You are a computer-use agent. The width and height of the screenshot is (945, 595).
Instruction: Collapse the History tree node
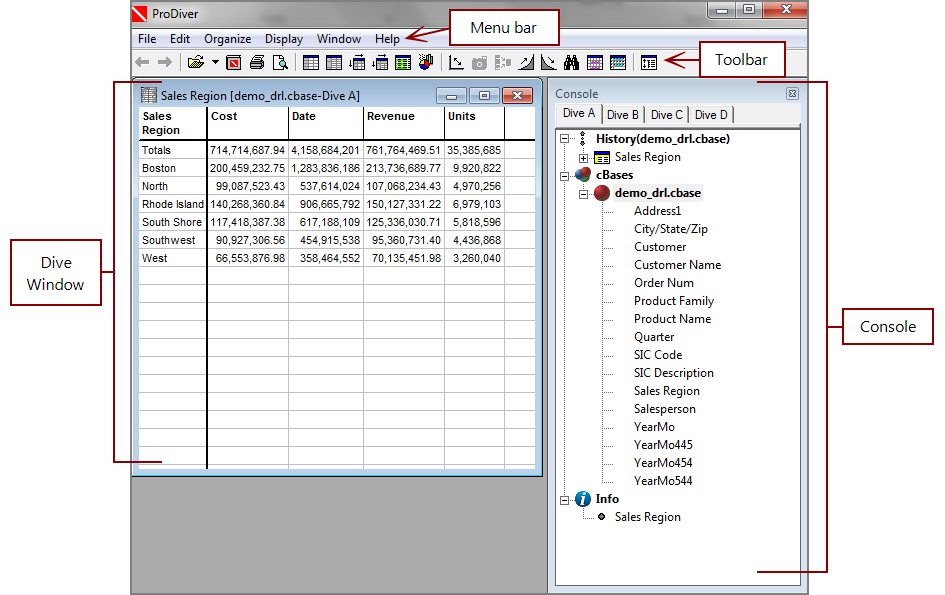[x=566, y=140]
